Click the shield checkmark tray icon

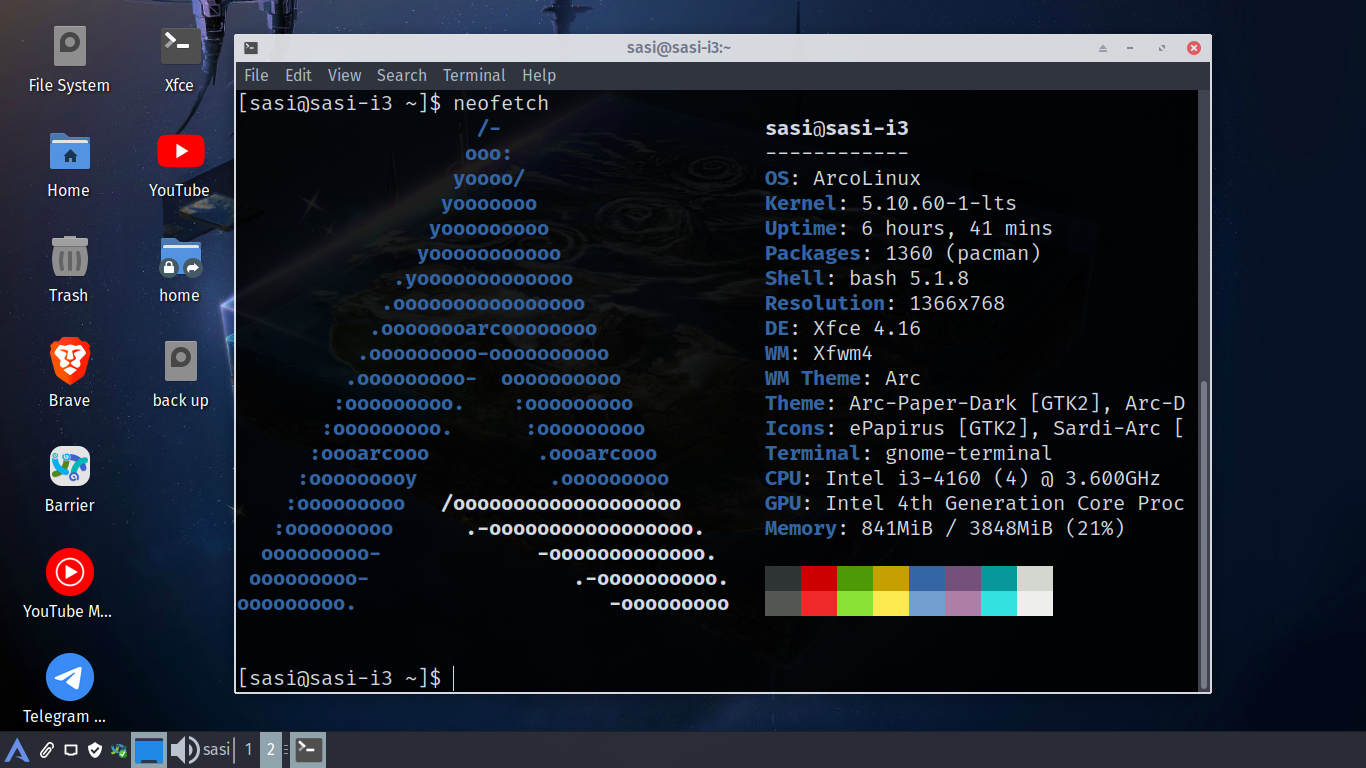click(x=95, y=749)
